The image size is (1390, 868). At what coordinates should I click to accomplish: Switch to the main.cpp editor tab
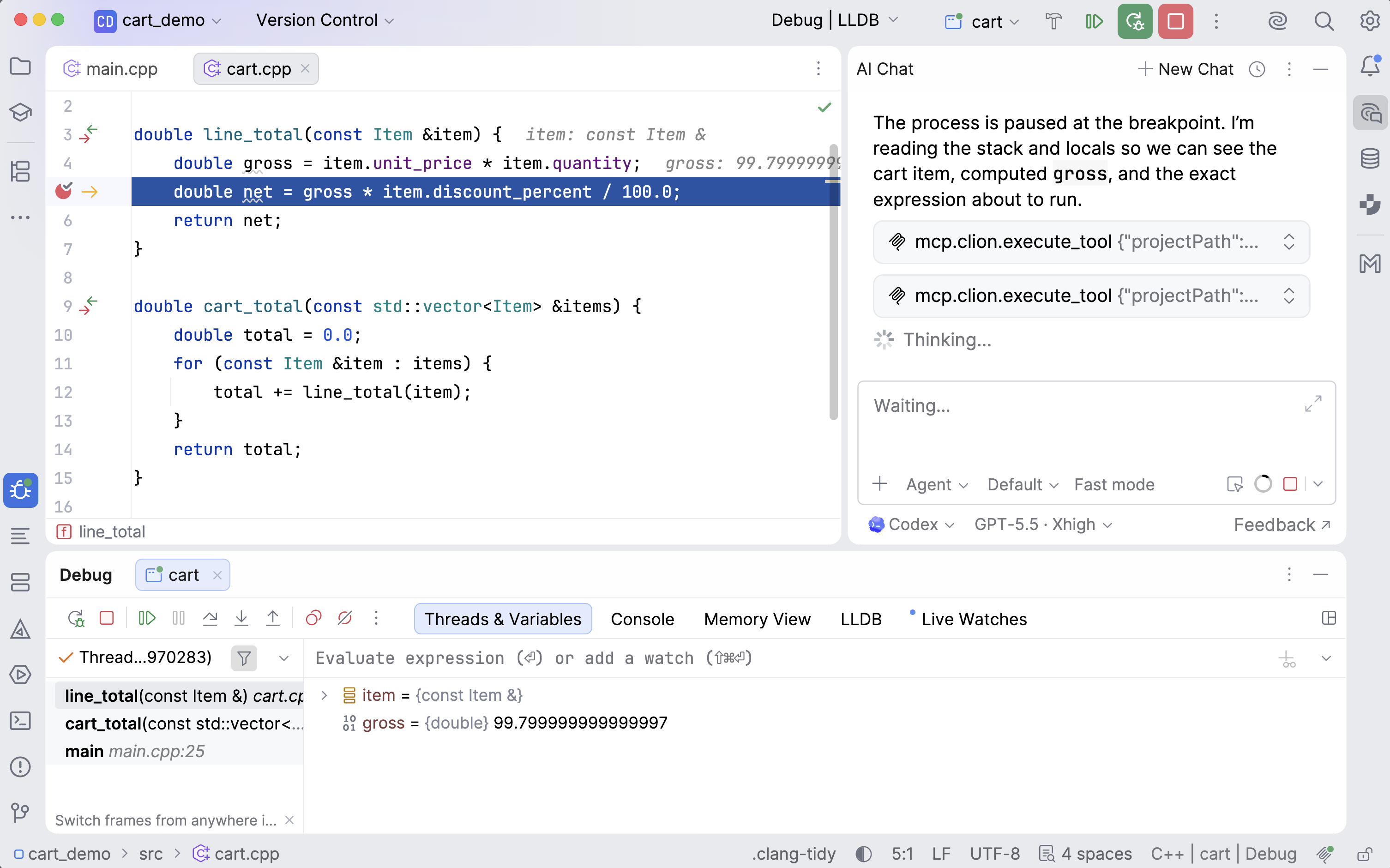tap(111, 69)
